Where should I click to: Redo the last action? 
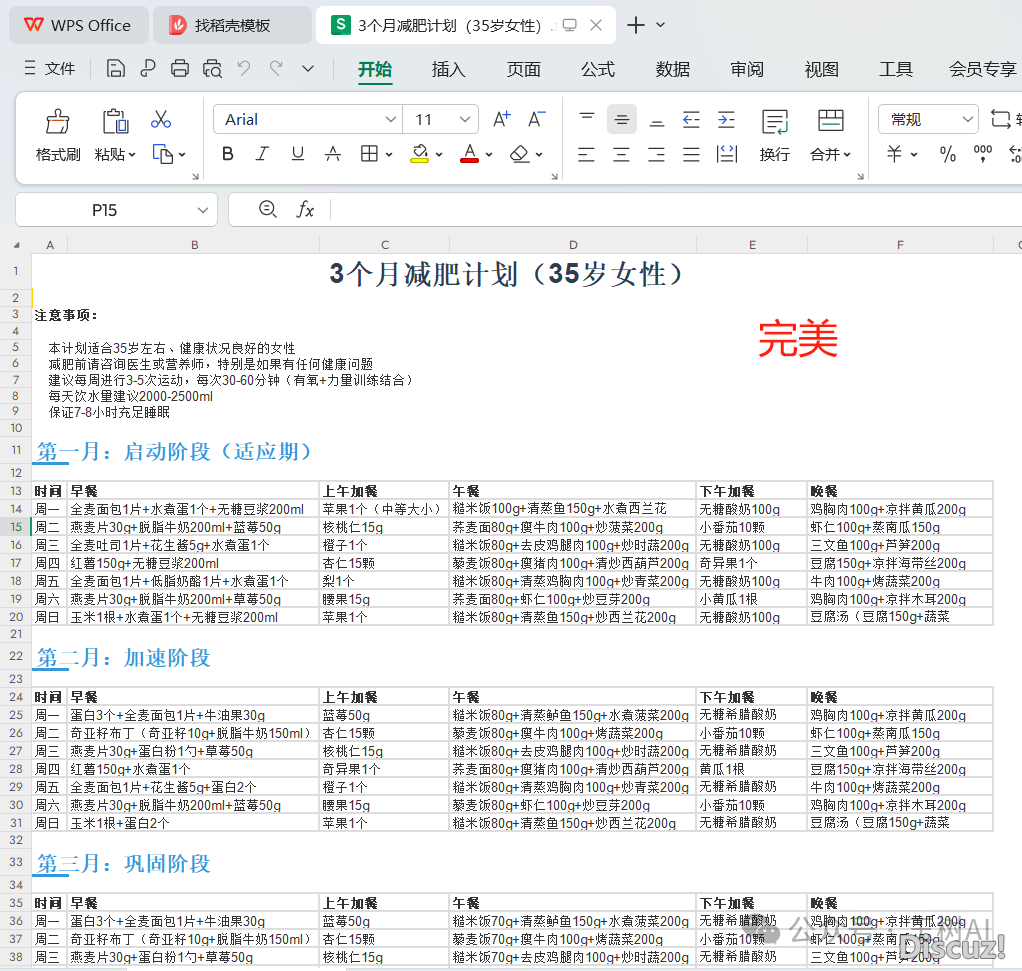276,68
